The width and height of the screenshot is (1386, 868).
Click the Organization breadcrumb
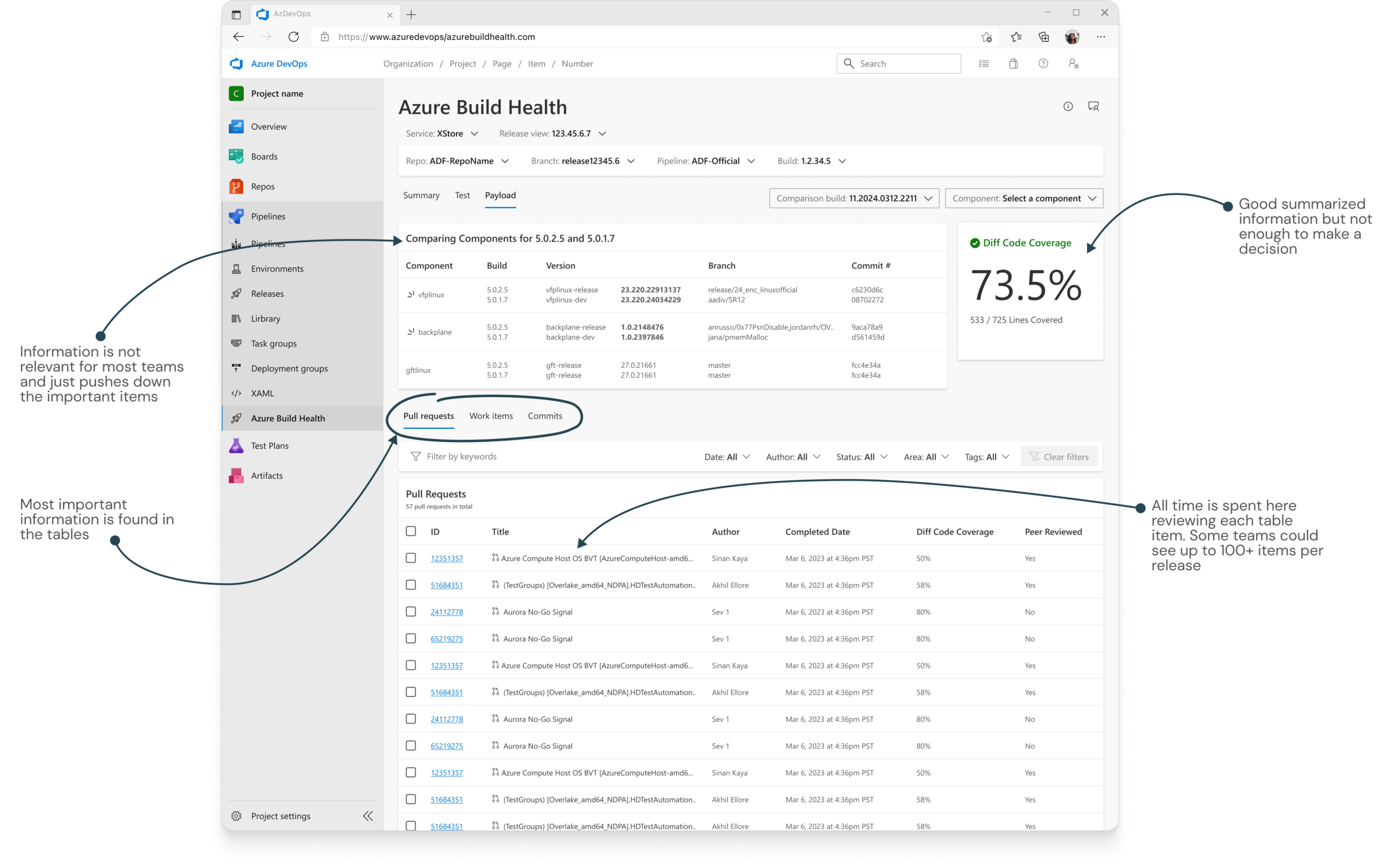[x=408, y=64]
